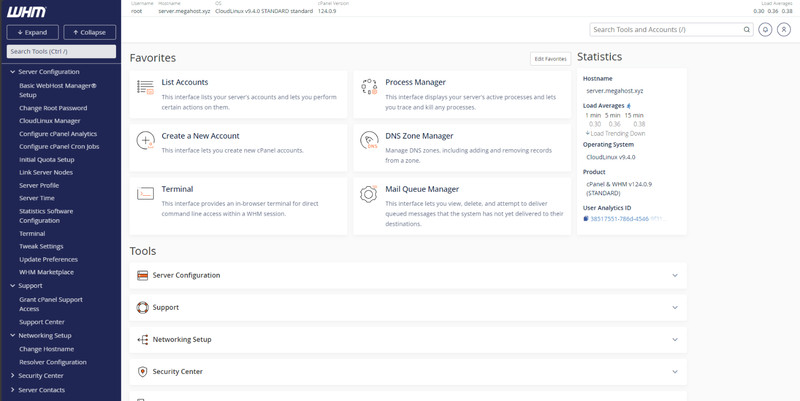Click the Security Center shield icon
800x401 pixels.
point(142,372)
